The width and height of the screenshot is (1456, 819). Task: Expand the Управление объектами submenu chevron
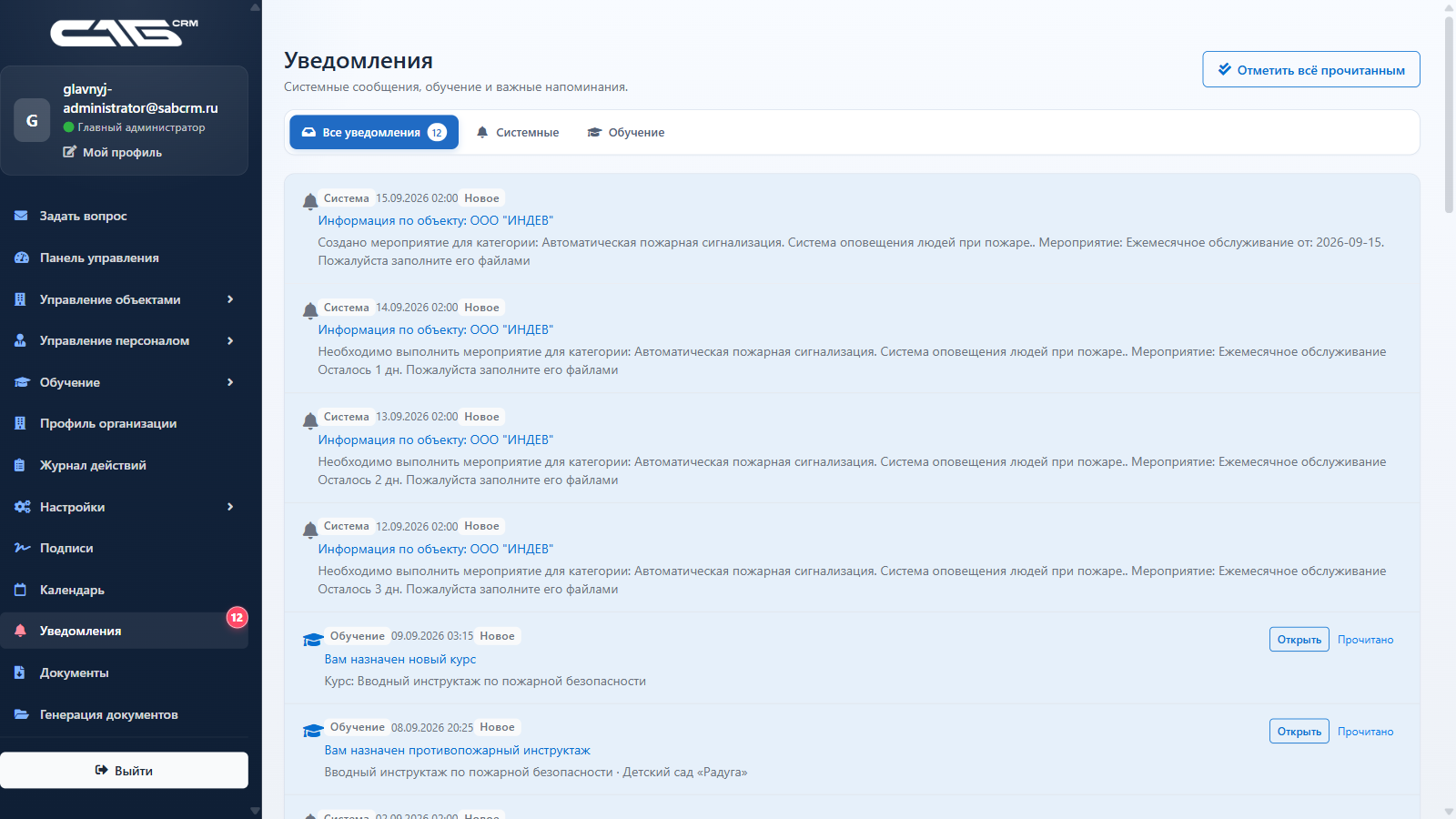(230, 299)
